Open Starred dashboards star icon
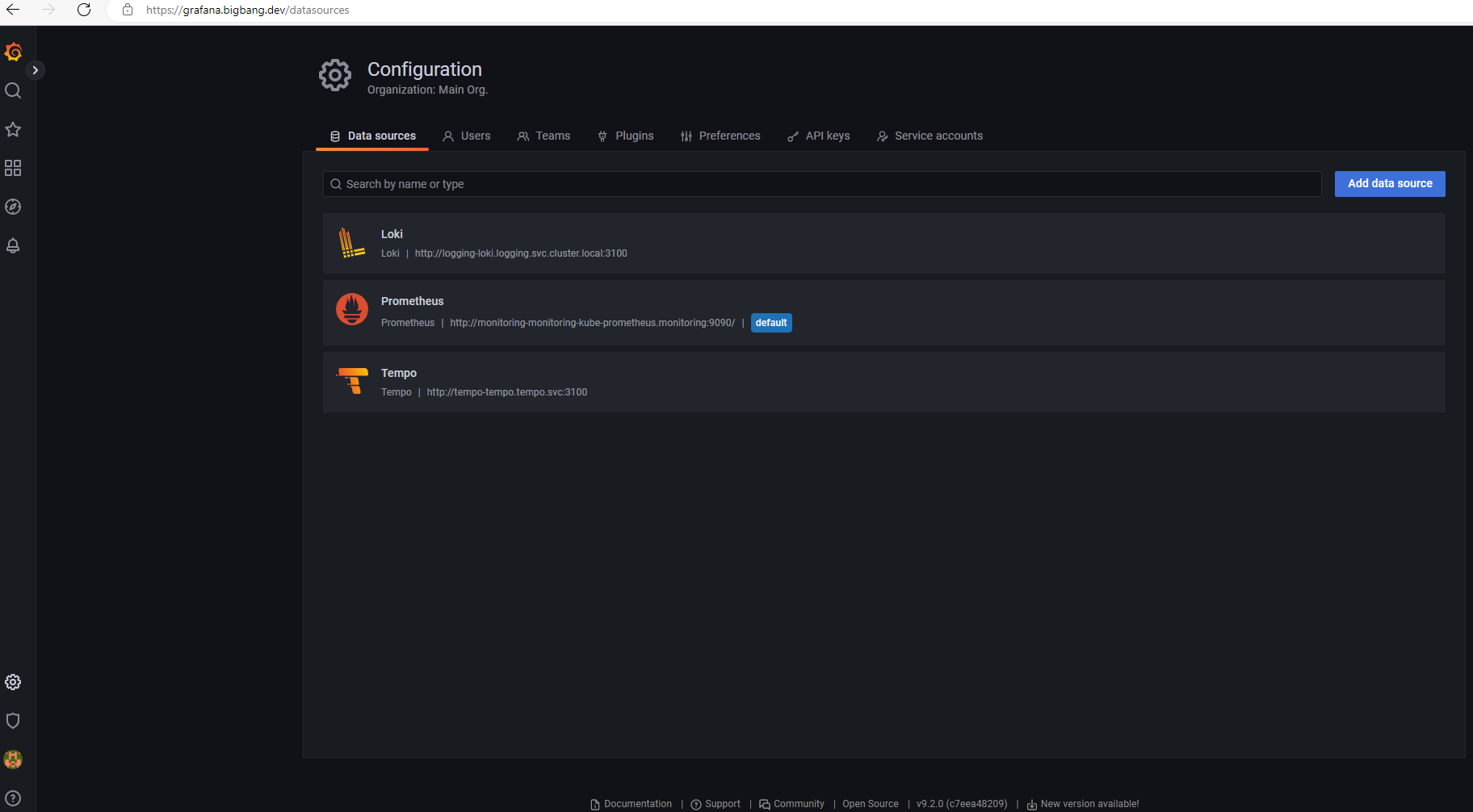 [13, 129]
